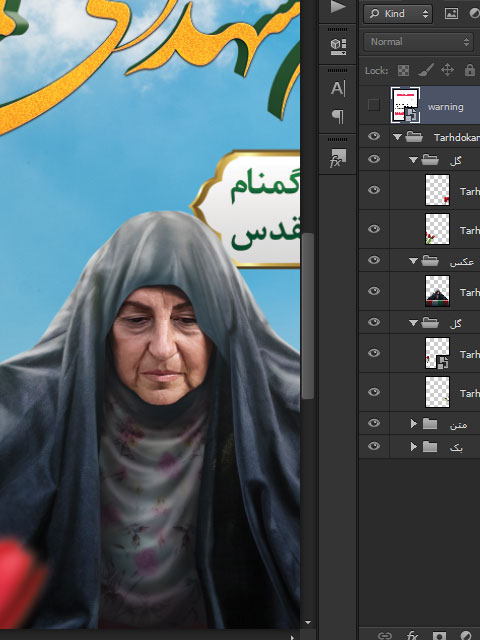Lock transparent pixels checkerboard icon
Image resolution: width=480 pixels, height=640 pixels.
pos(403,70)
